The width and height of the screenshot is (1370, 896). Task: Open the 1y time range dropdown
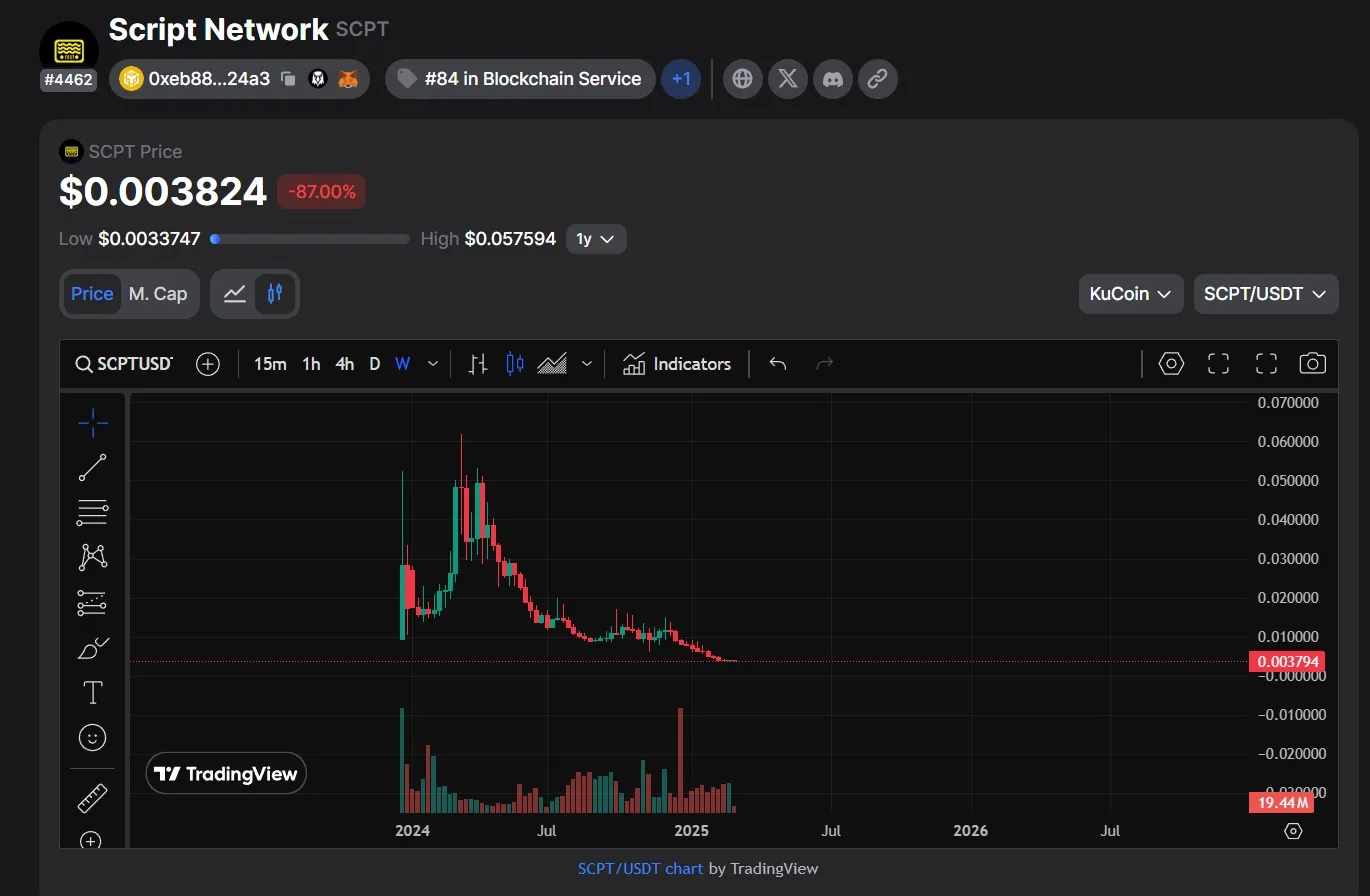596,239
